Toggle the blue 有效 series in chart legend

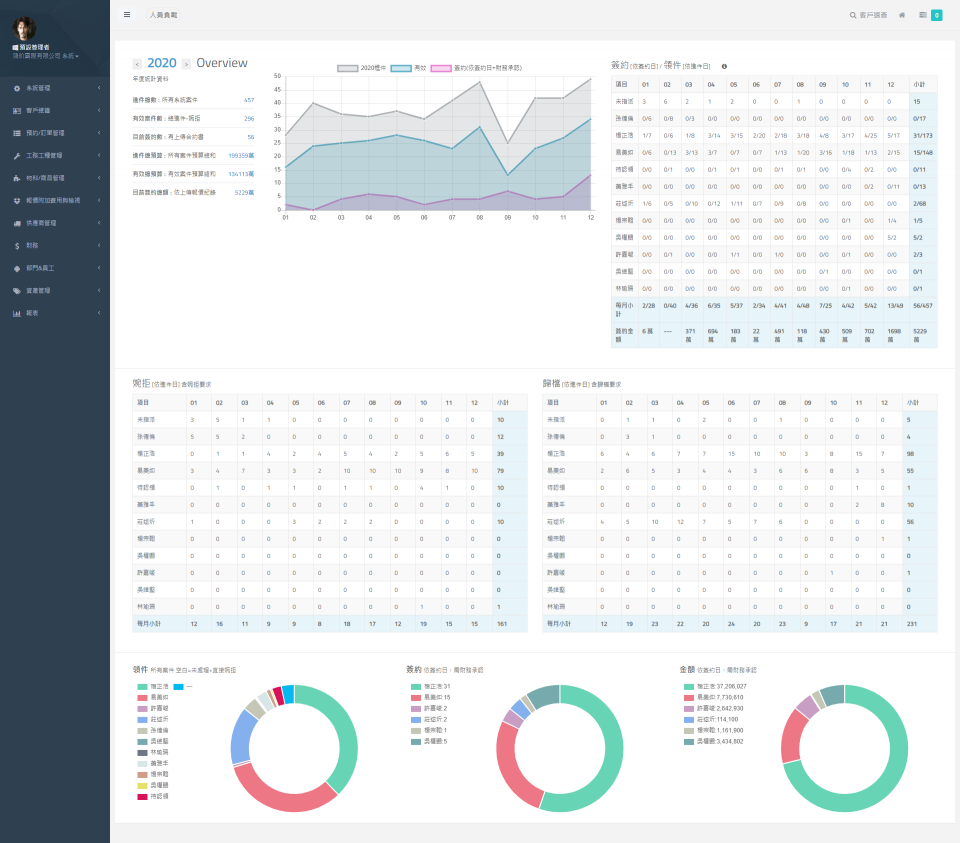pos(400,68)
